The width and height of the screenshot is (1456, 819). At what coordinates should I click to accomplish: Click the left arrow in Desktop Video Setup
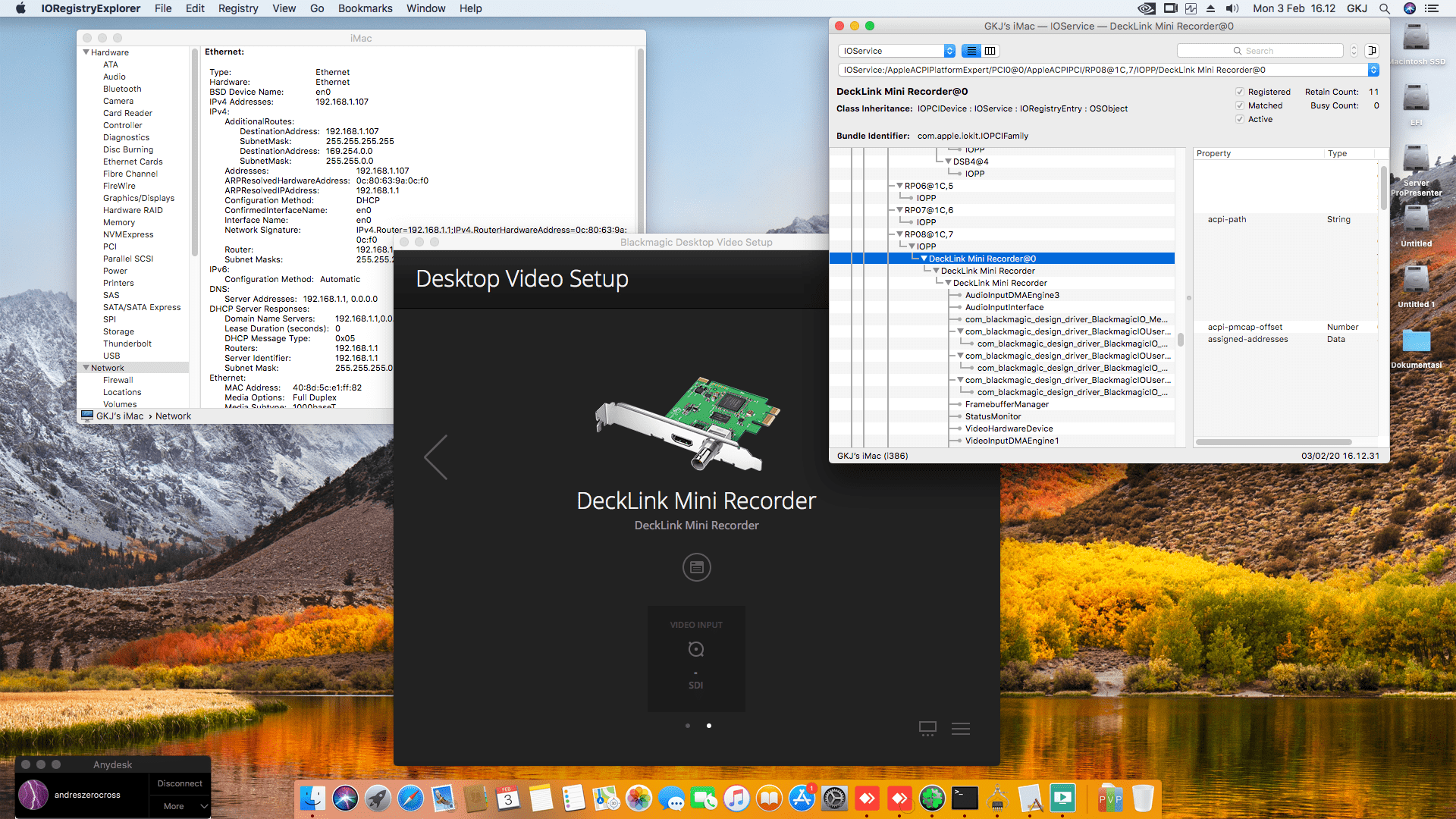[x=436, y=457]
